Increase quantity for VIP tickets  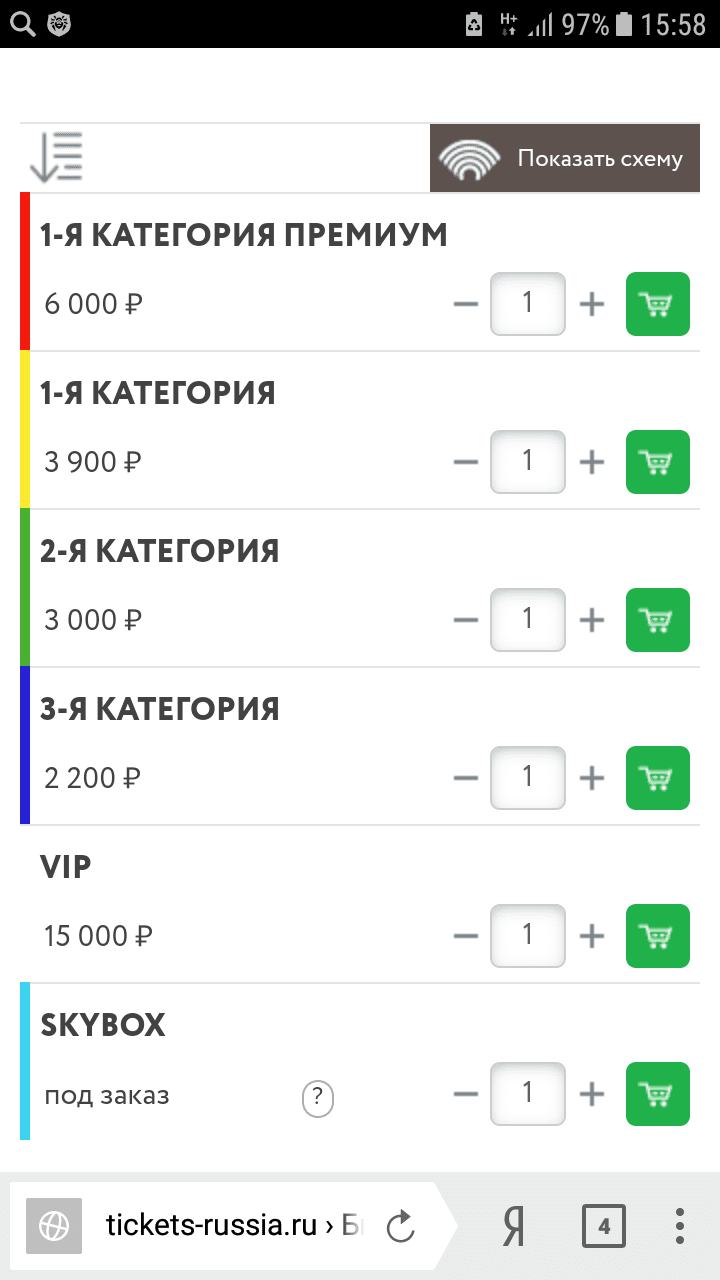coord(592,936)
